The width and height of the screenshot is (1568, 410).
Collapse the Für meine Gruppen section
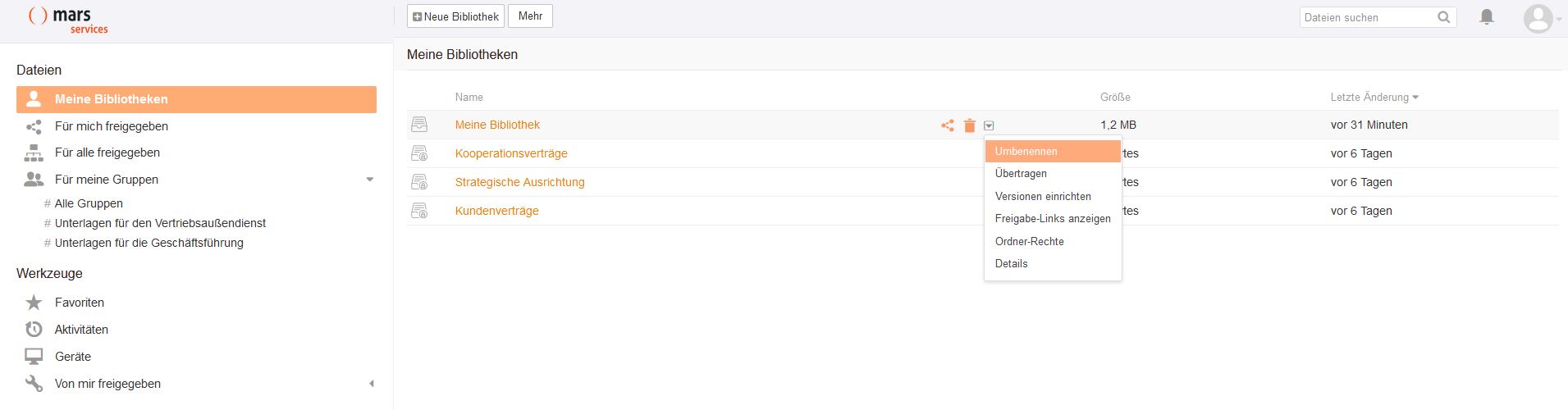[x=370, y=180]
